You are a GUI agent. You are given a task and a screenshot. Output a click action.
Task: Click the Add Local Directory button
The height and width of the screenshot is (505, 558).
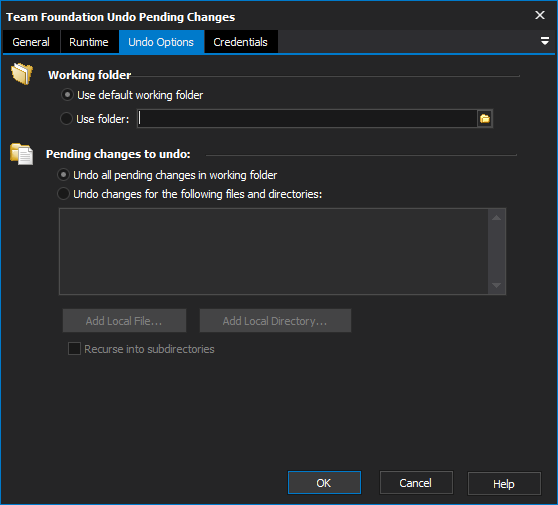click(275, 321)
